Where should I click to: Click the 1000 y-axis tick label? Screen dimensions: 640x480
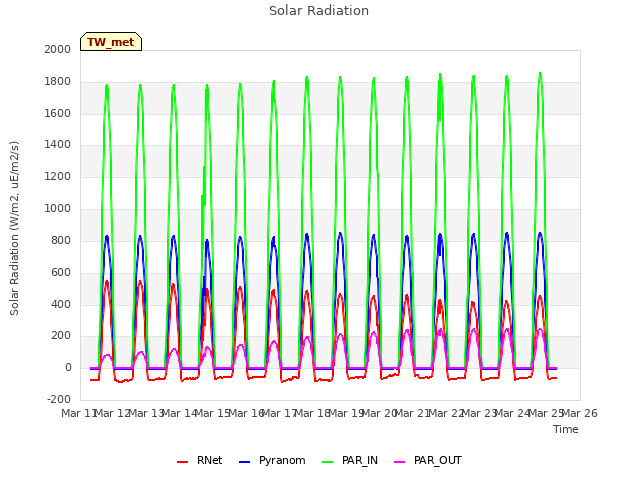pyautogui.click(x=58, y=209)
